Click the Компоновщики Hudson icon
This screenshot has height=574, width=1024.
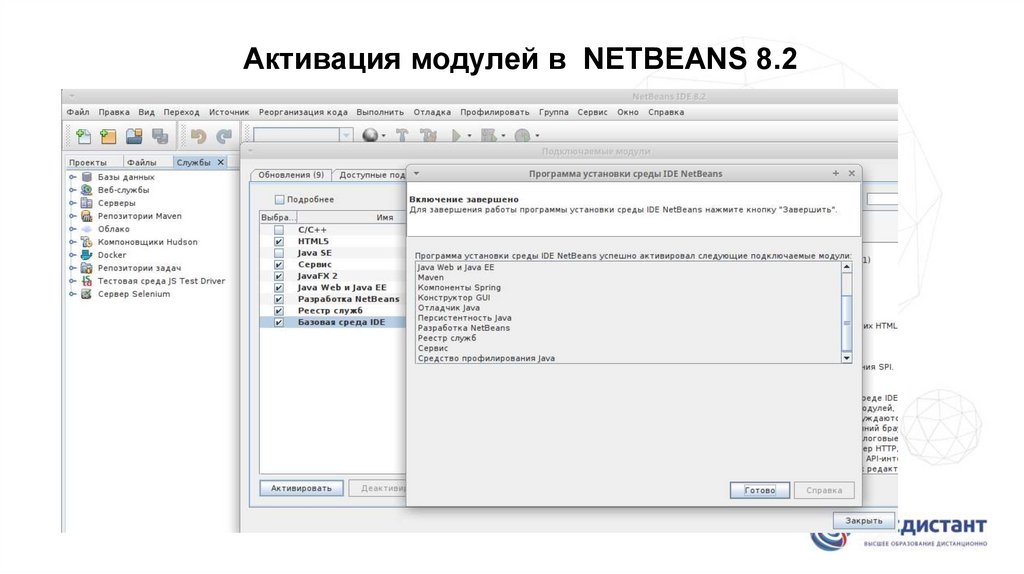87,242
